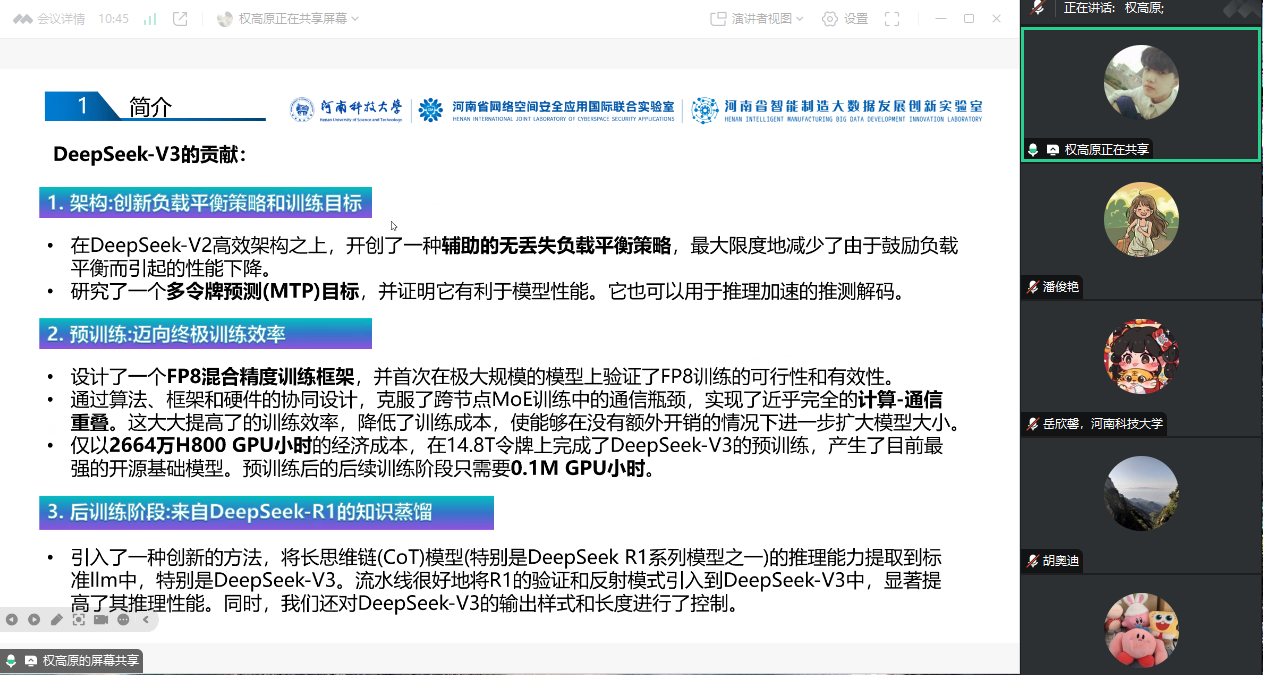Viewport: 1263px width, 675px height.
Task: Open the 演讲者视图 view dropdown
Action: point(756,18)
